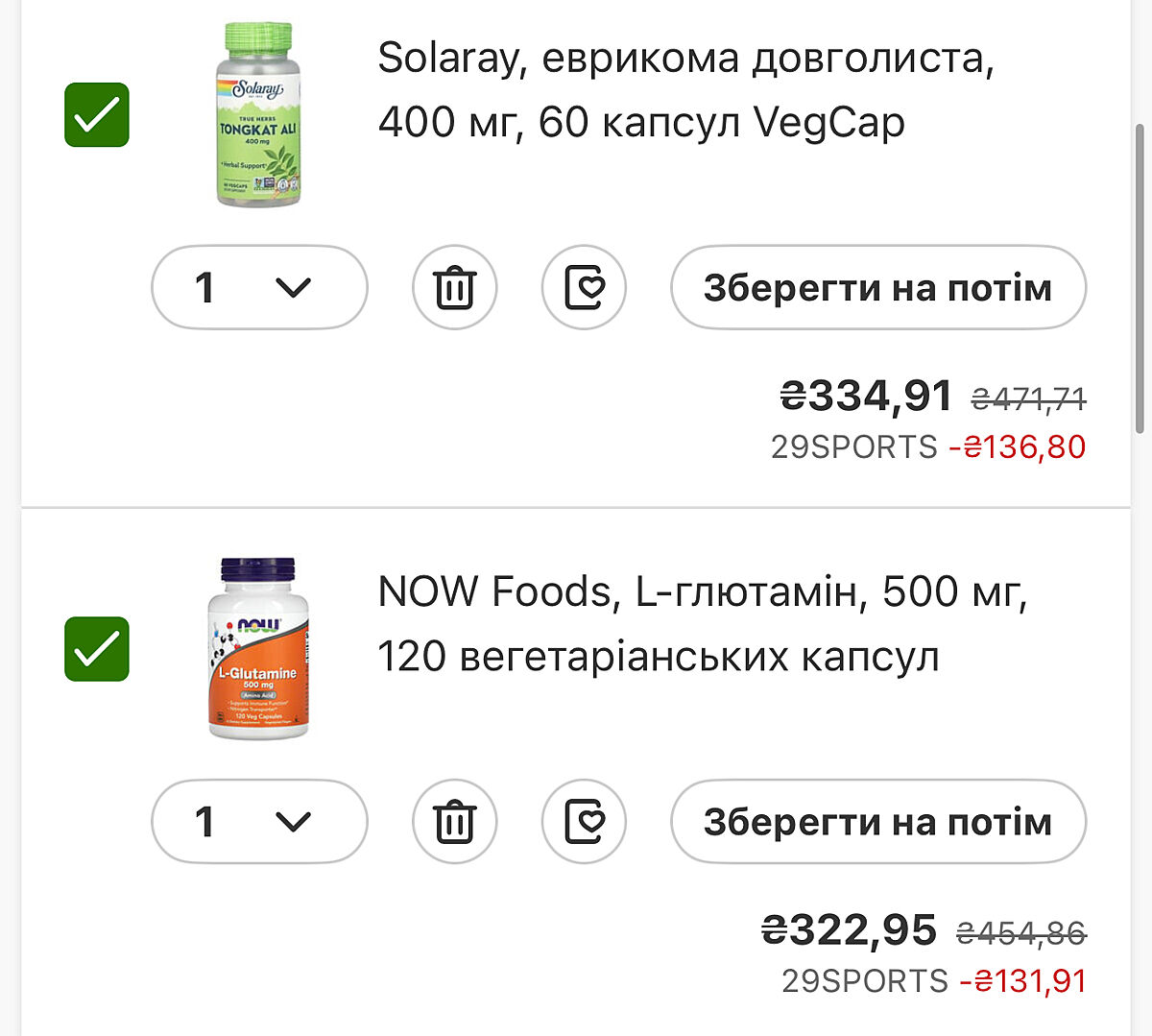The width and height of the screenshot is (1152, 1036).
Task: Open NOW L-Glutamine bottle thumbnail
Action: 258,649
